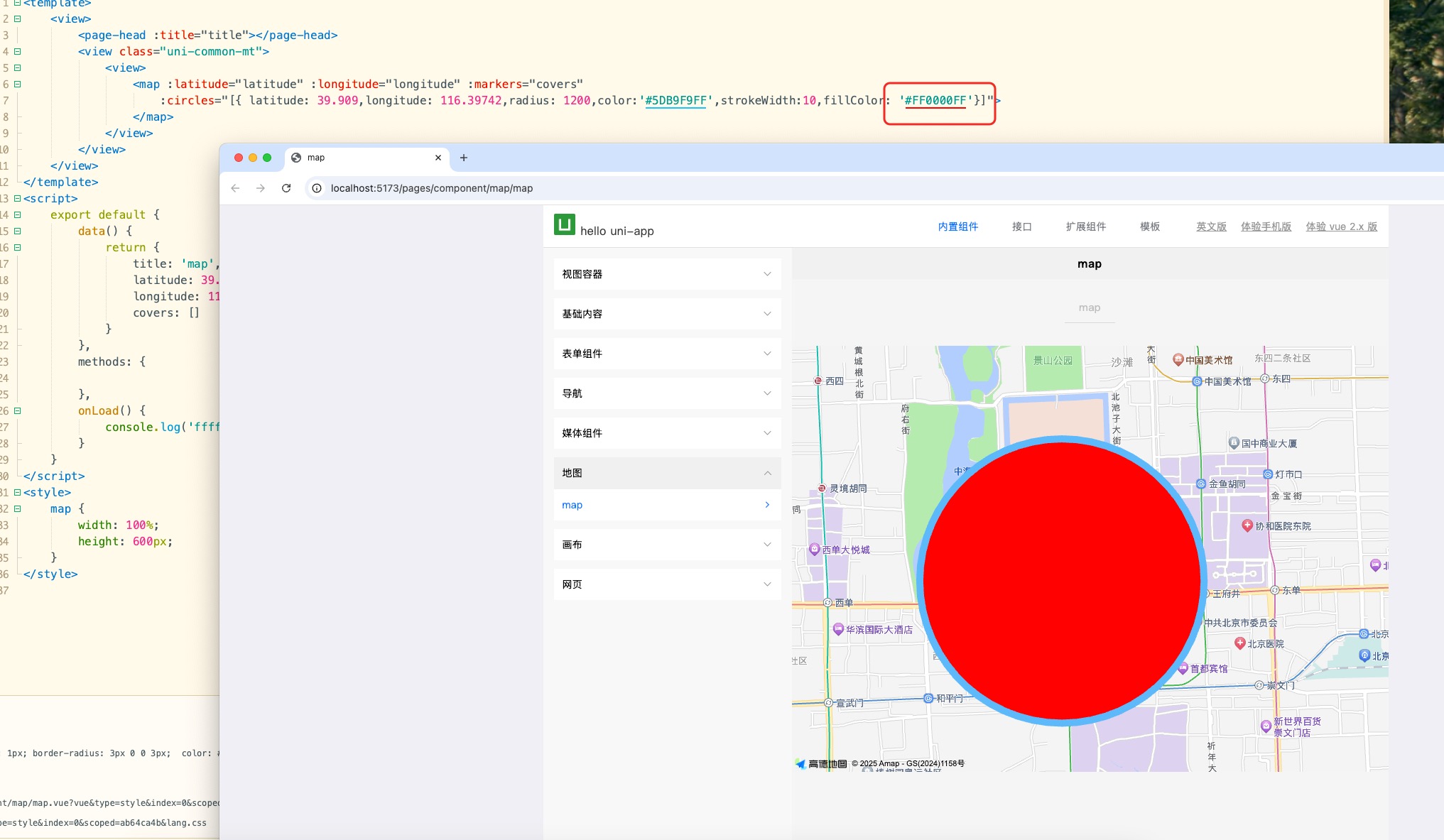Click the 西单大悦城 map marker
Viewport: 1444px width, 840px height.
815,549
